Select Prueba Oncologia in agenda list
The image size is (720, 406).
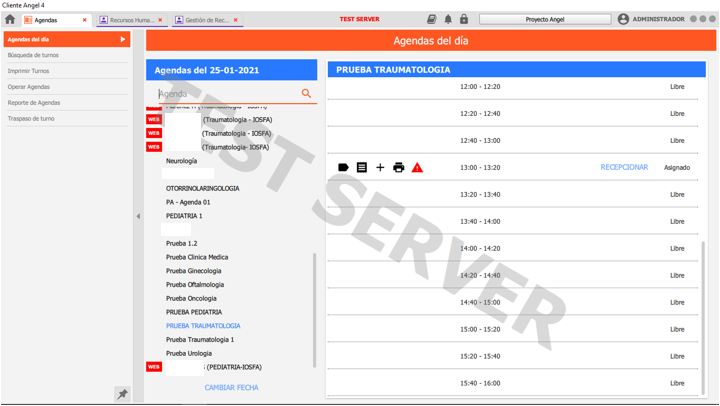point(191,298)
